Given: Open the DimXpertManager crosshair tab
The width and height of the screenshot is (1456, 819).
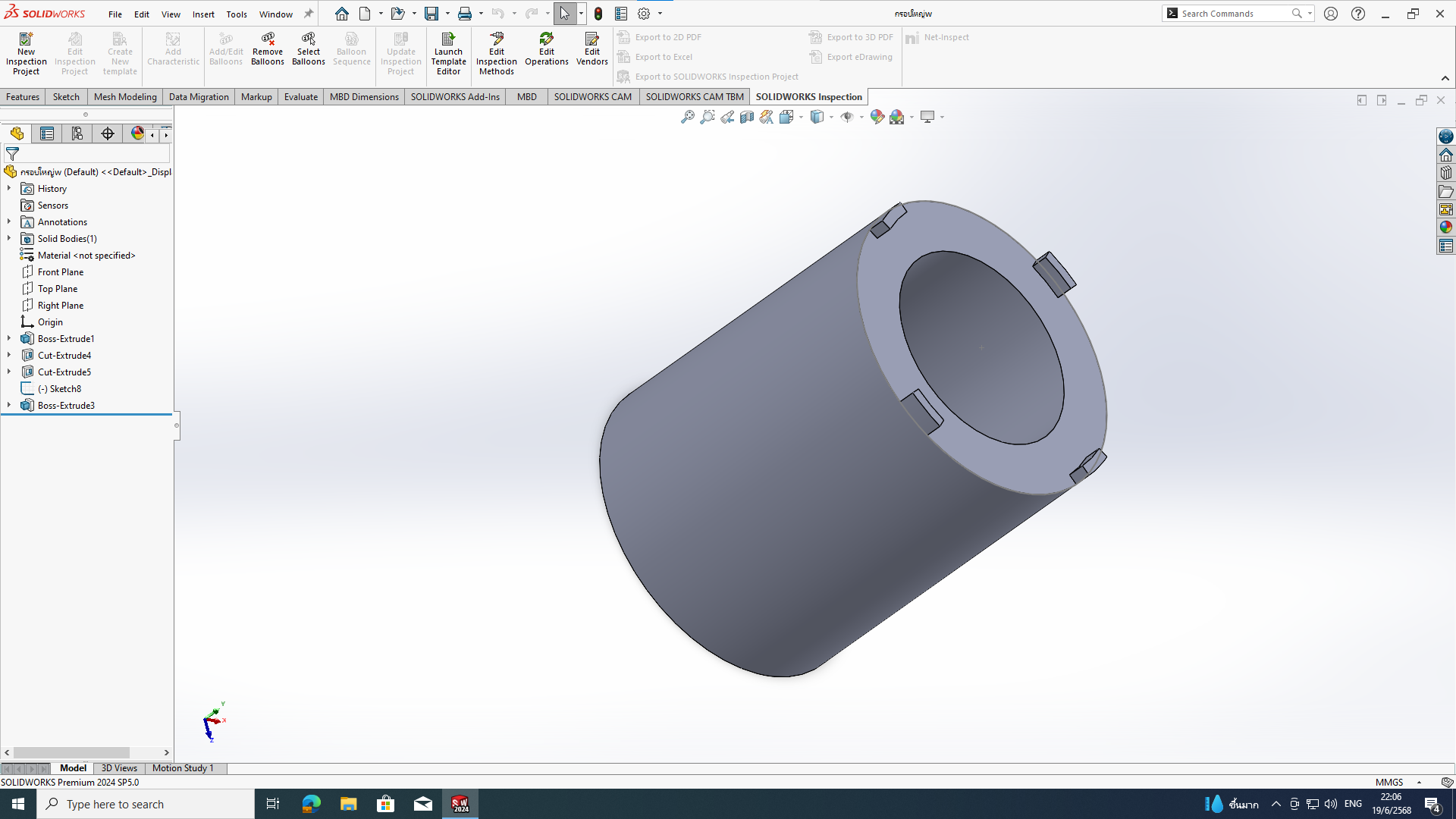Looking at the screenshot, I should [108, 134].
